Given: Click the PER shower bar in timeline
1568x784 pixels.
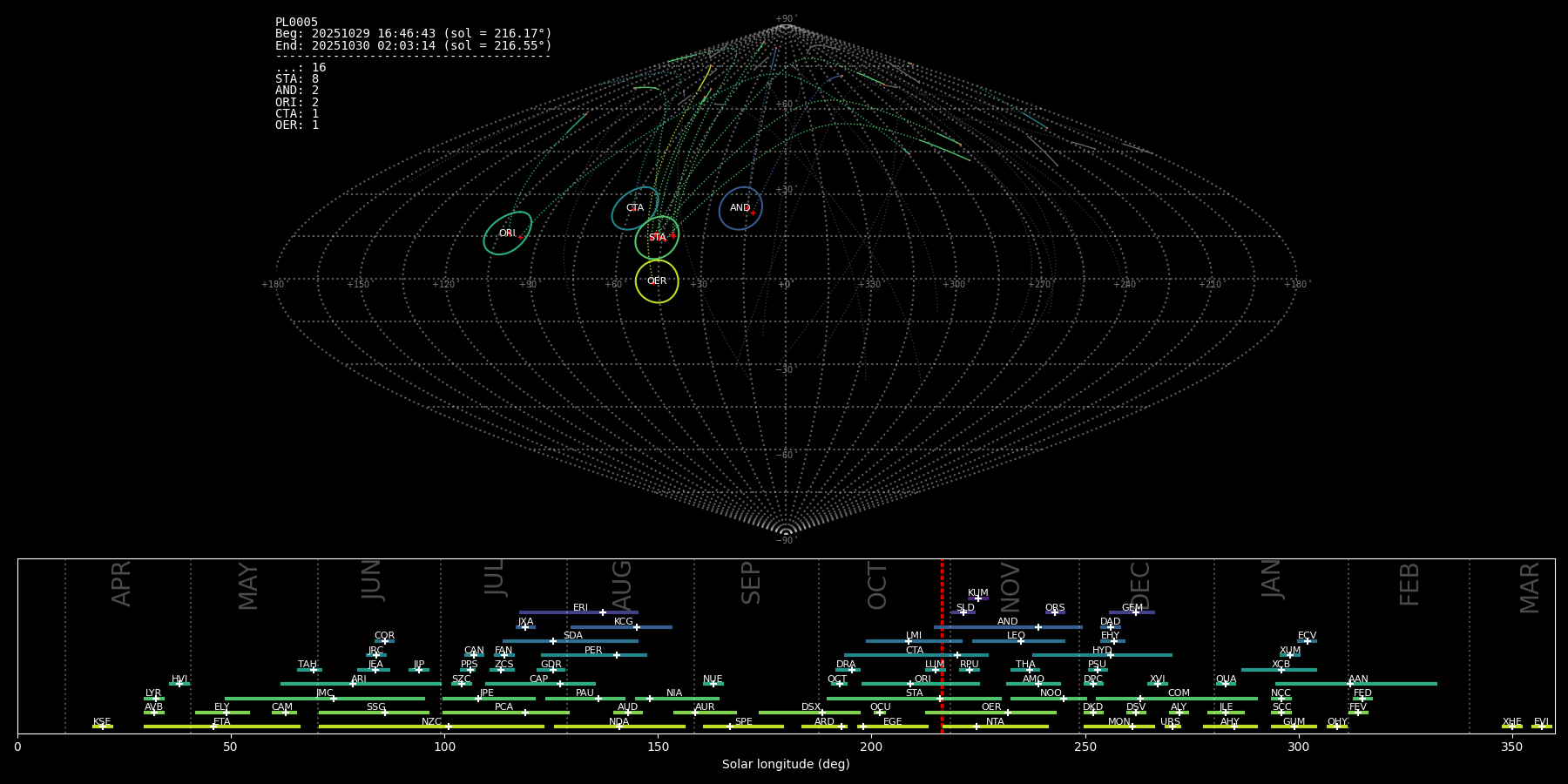Looking at the screenshot, I should [593, 655].
